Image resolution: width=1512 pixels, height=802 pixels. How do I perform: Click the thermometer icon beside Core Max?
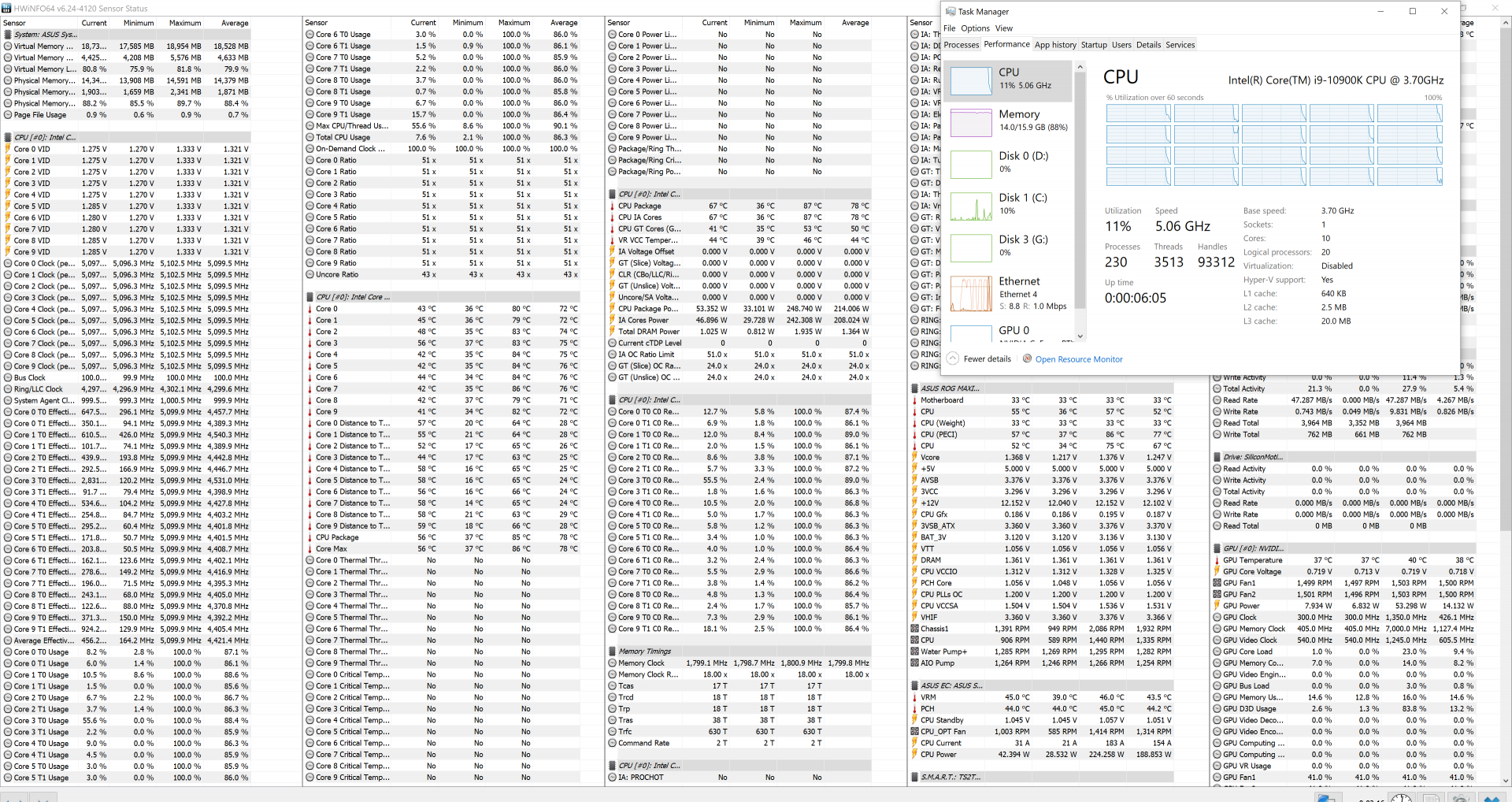coord(310,548)
